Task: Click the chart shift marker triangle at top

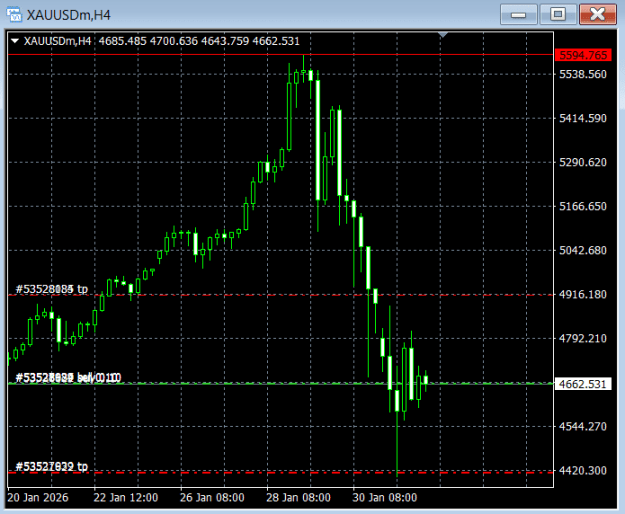Action: [443, 35]
